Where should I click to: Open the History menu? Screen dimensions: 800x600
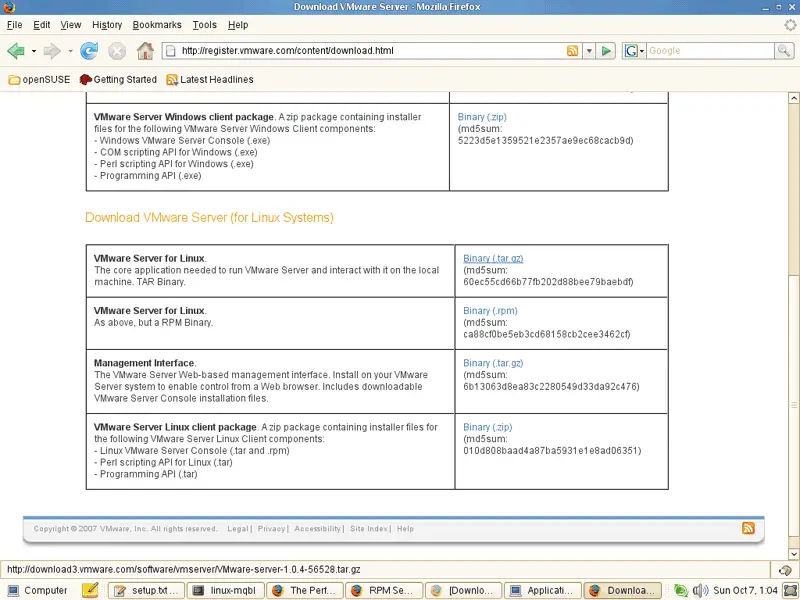tap(107, 24)
